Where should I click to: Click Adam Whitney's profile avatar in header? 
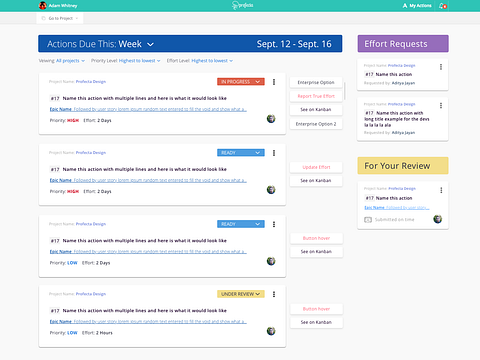coord(43,5)
